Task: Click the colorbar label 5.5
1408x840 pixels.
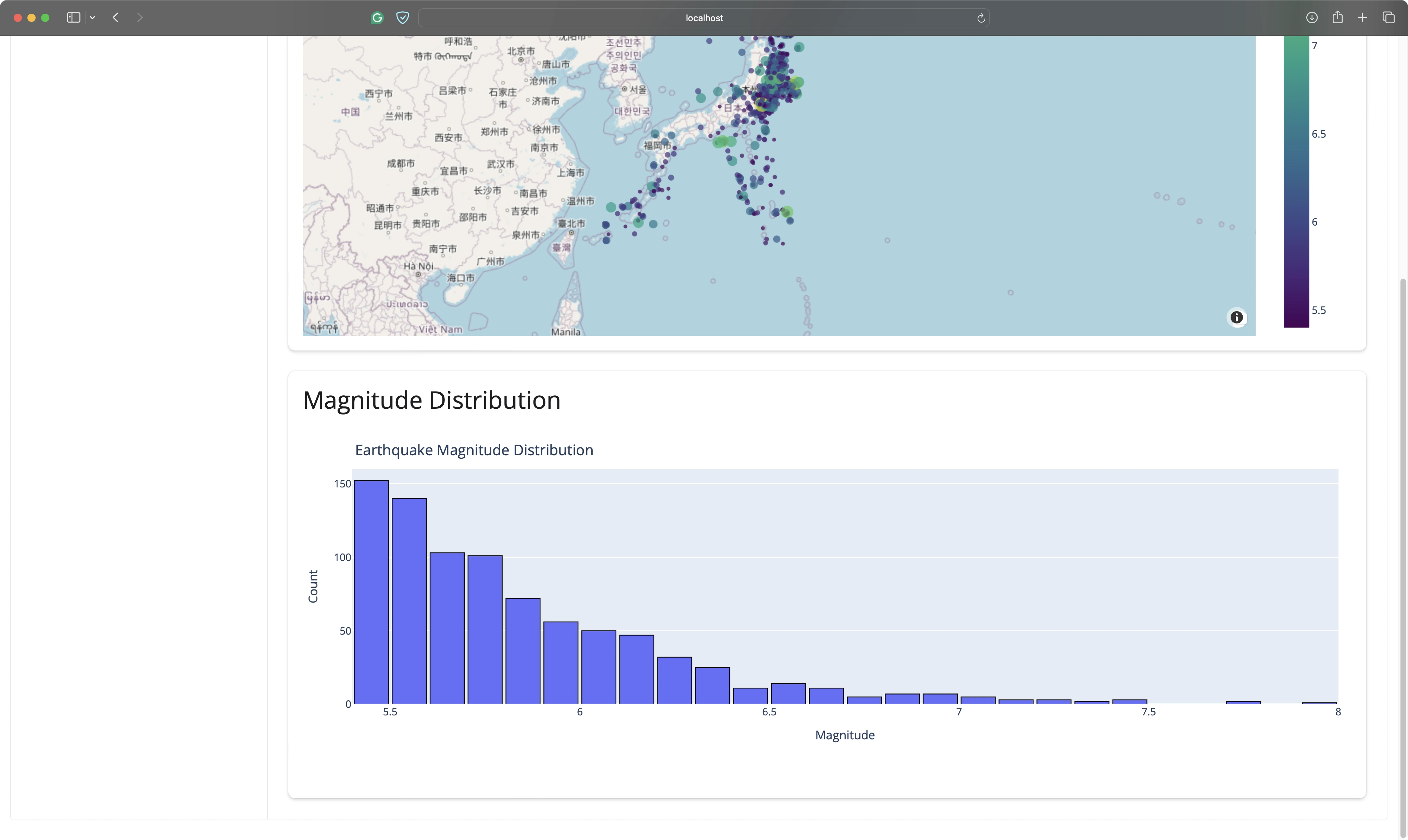Action: [1319, 310]
